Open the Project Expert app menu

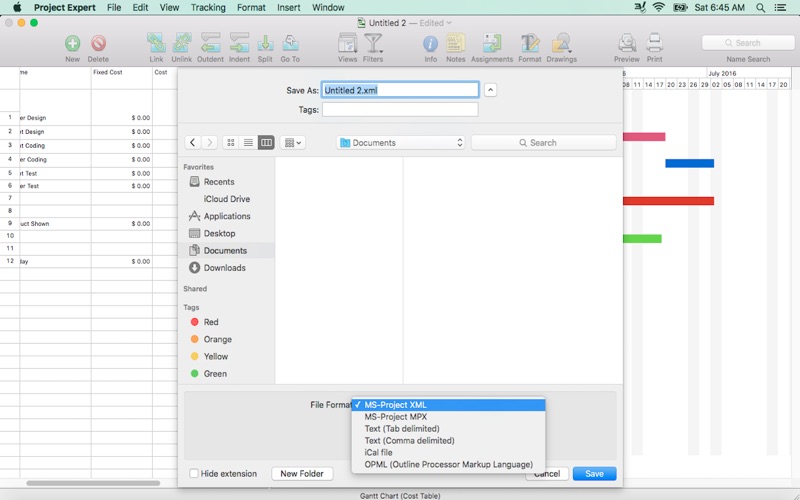(x=65, y=8)
